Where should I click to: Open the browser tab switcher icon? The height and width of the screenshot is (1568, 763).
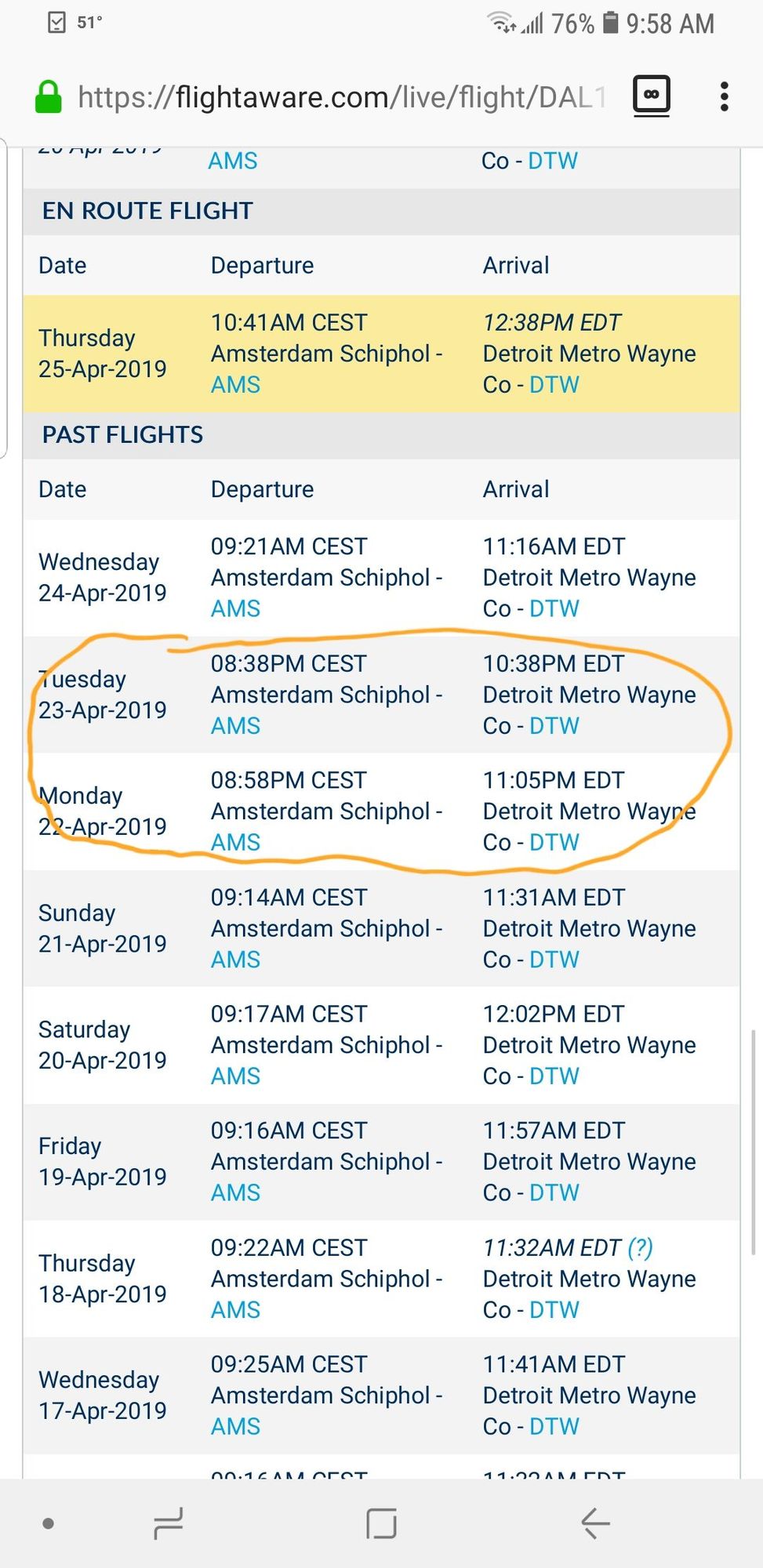pos(651,96)
